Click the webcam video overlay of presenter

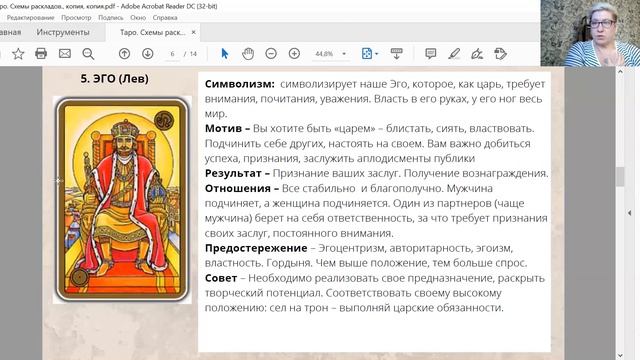tap(590, 33)
